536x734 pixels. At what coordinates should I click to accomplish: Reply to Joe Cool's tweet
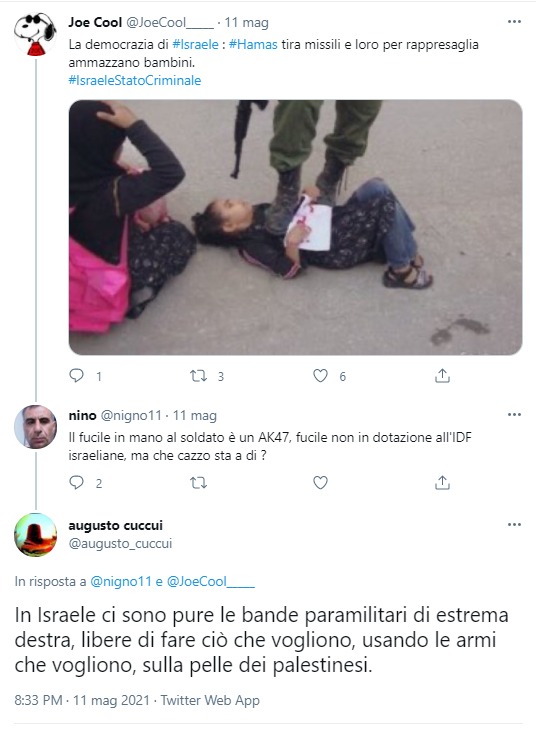click(76, 375)
